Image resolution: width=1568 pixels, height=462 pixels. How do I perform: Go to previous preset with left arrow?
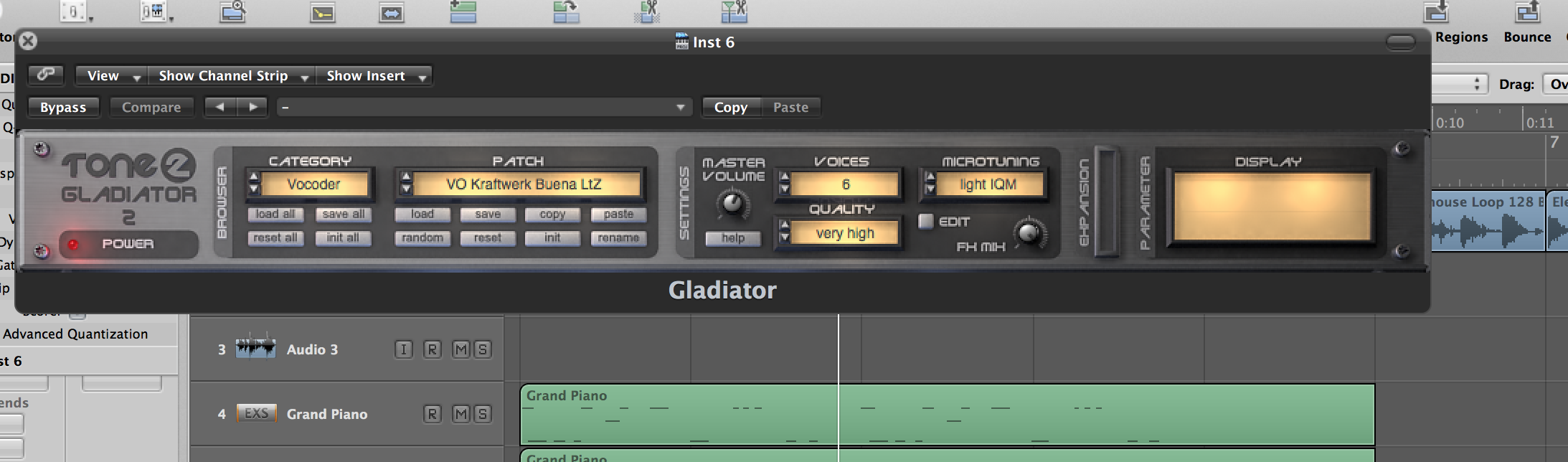click(x=220, y=107)
